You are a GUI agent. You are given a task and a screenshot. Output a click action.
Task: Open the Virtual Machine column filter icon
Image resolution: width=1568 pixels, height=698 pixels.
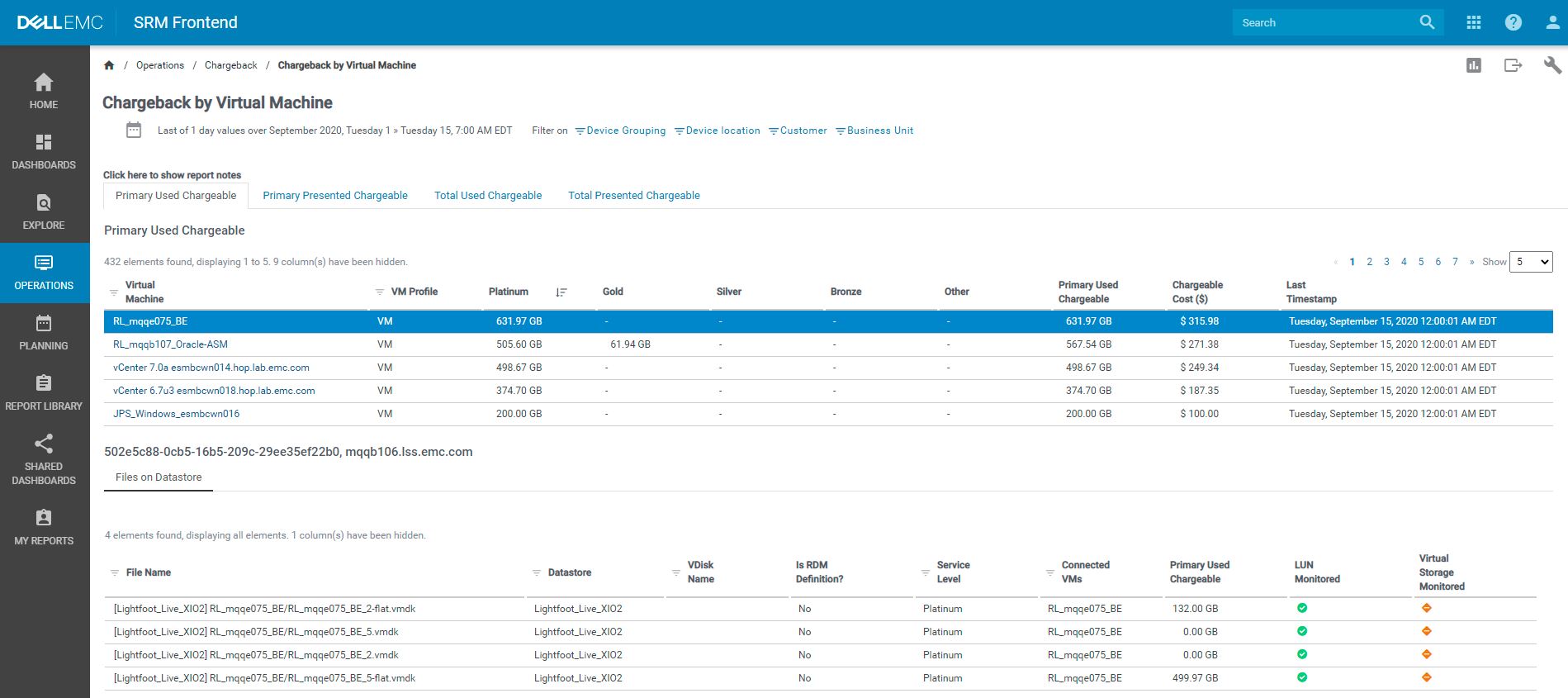(x=114, y=292)
